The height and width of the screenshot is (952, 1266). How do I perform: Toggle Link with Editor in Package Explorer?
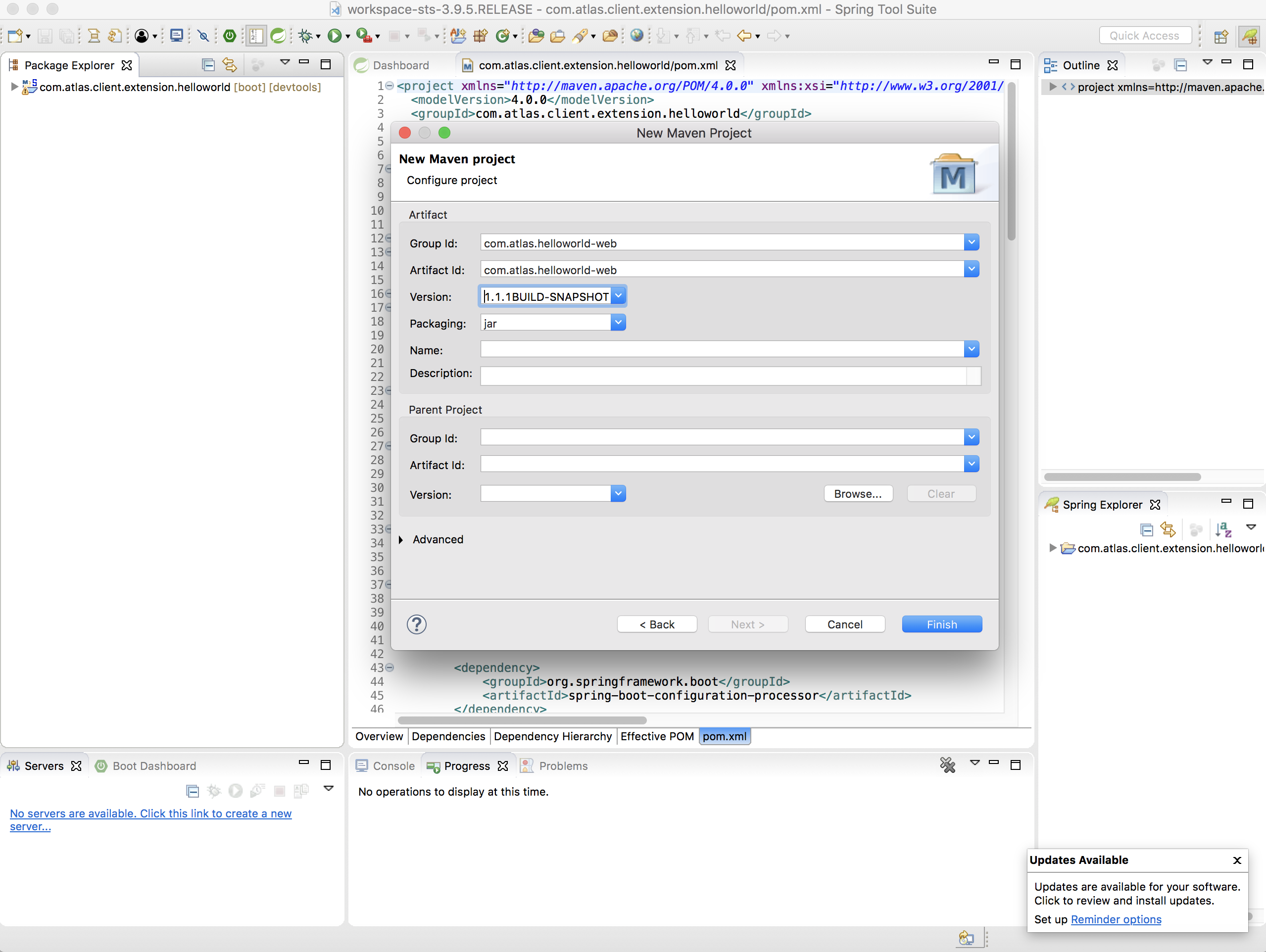[x=230, y=65]
